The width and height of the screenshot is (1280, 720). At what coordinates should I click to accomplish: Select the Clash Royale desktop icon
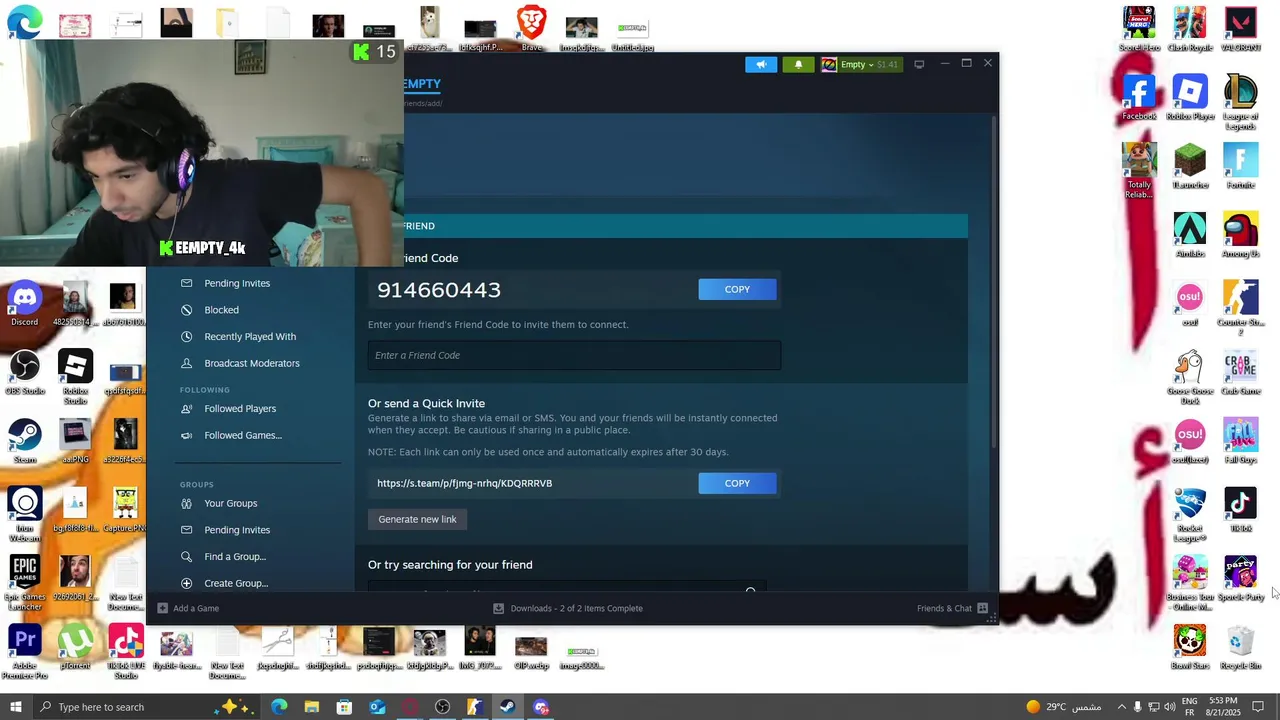tap(1190, 30)
